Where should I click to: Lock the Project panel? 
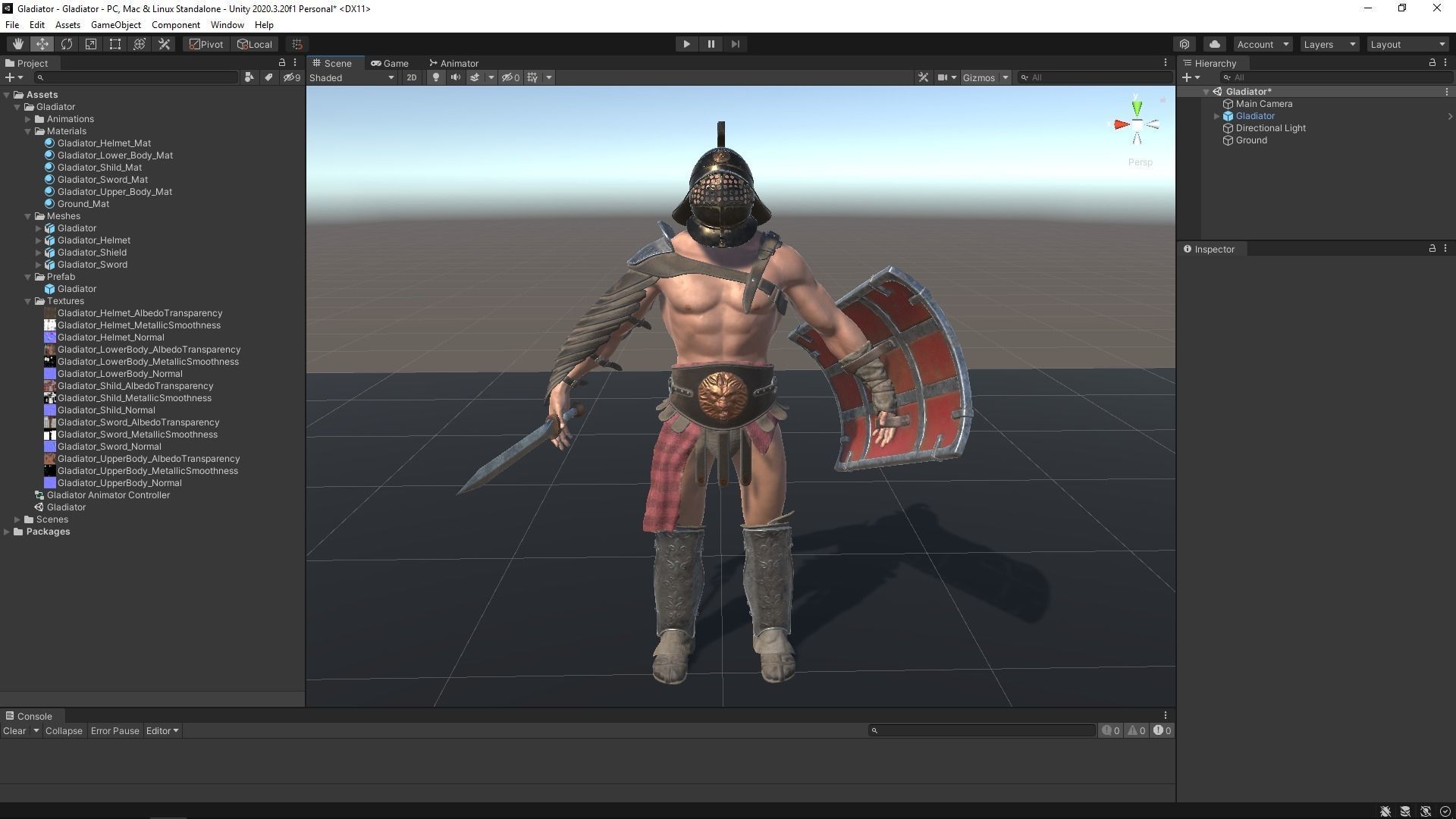pyautogui.click(x=282, y=63)
